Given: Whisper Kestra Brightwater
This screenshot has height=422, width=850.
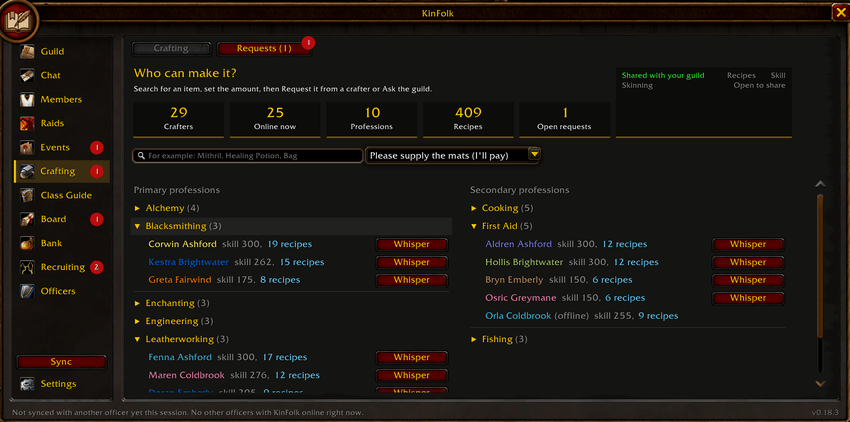Looking at the screenshot, I should [411, 262].
